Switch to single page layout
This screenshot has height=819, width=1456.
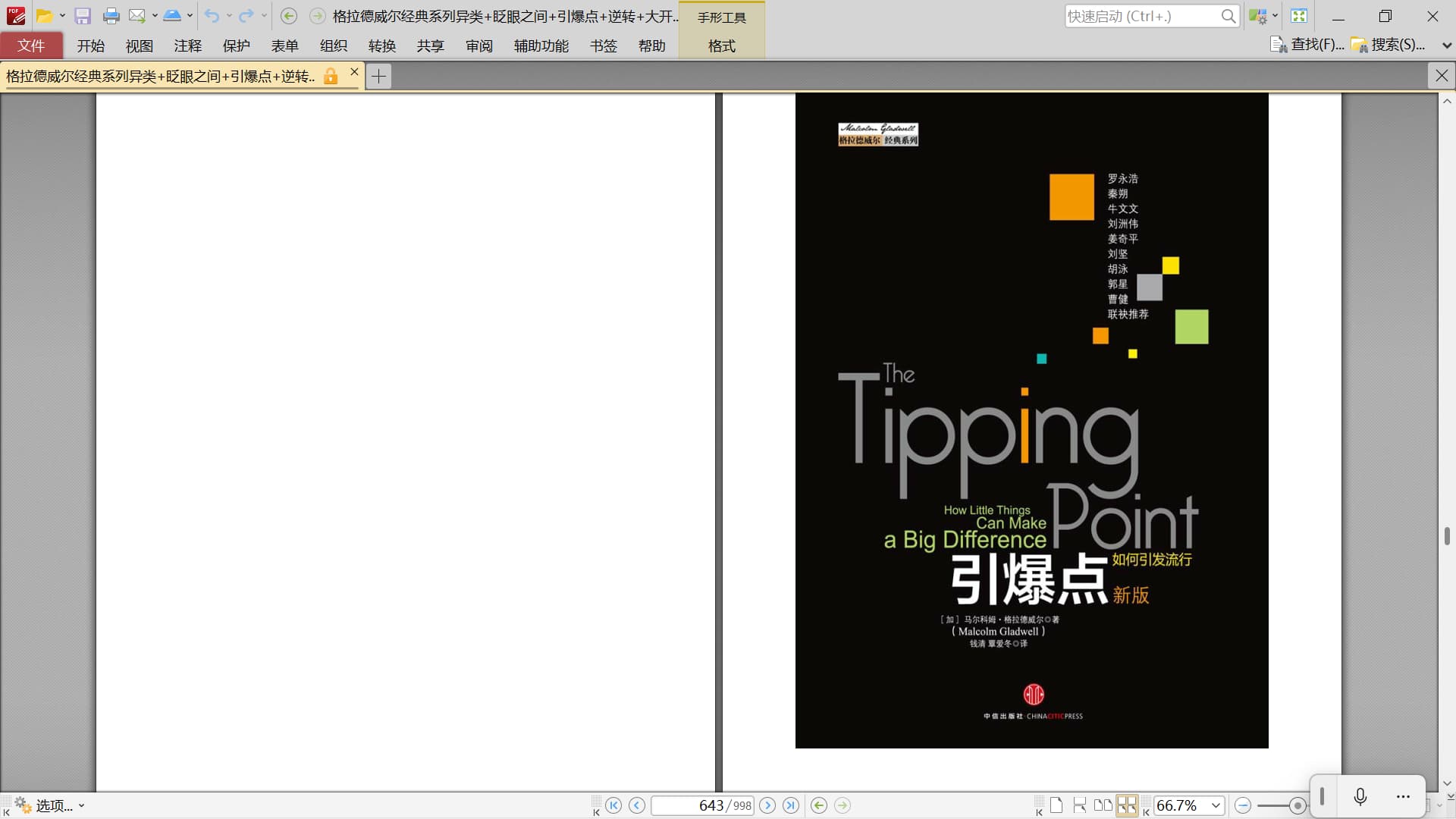pos(1056,805)
